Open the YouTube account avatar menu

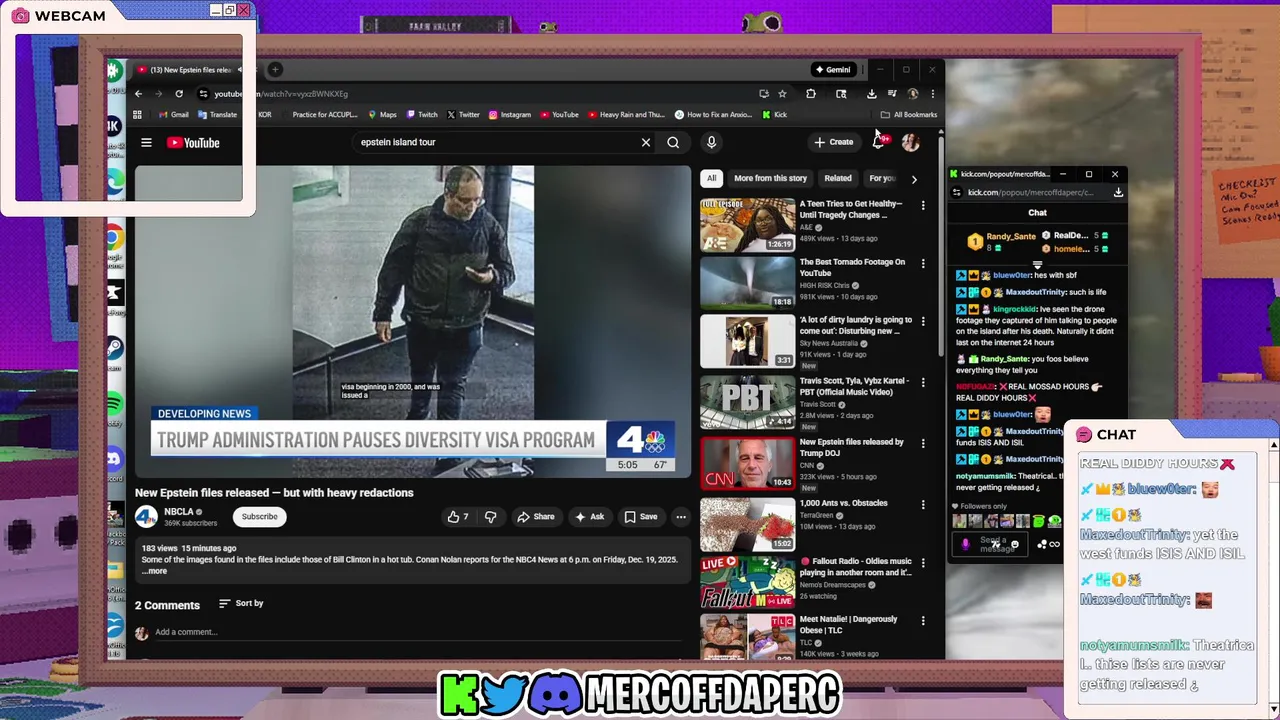(910, 142)
